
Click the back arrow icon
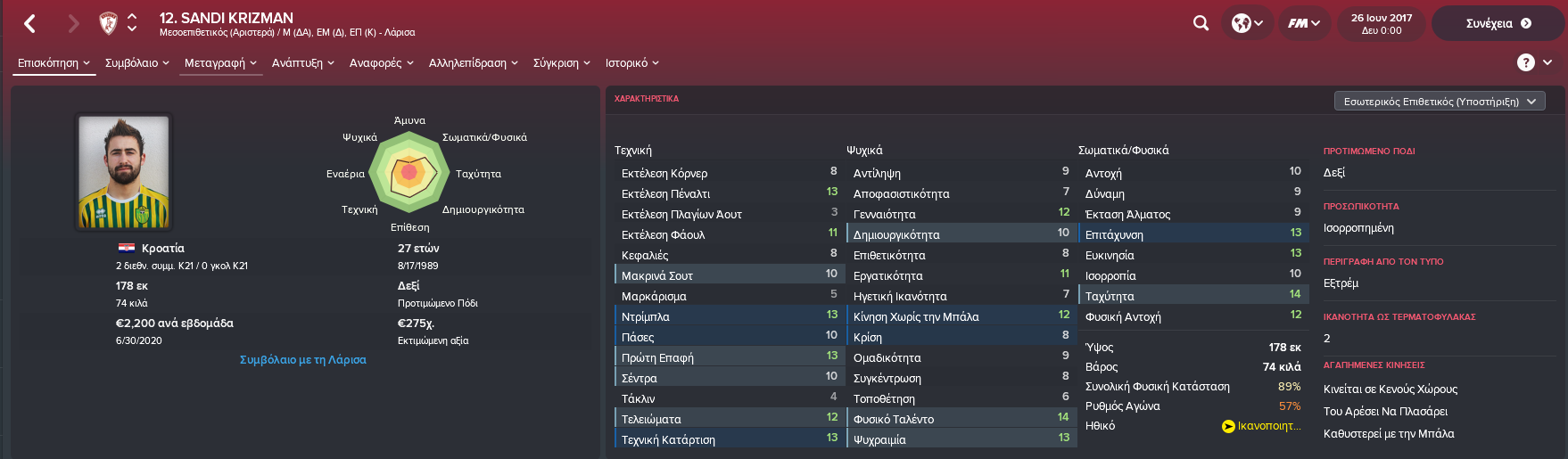pos(29,23)
